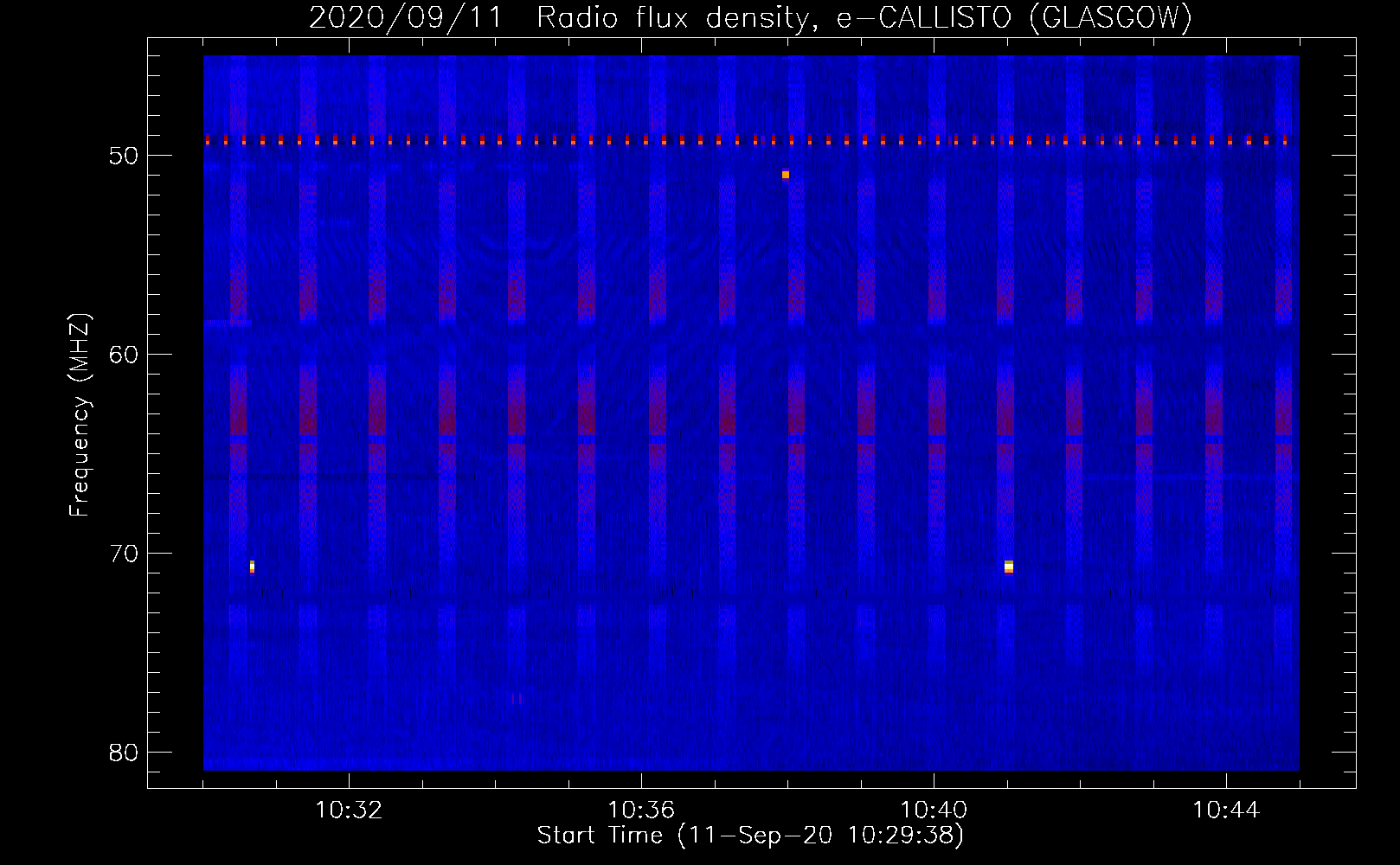Screen dimensions: 1400x865
Task: Click the 10:44 time tick label
Action: coord(1226,811)
